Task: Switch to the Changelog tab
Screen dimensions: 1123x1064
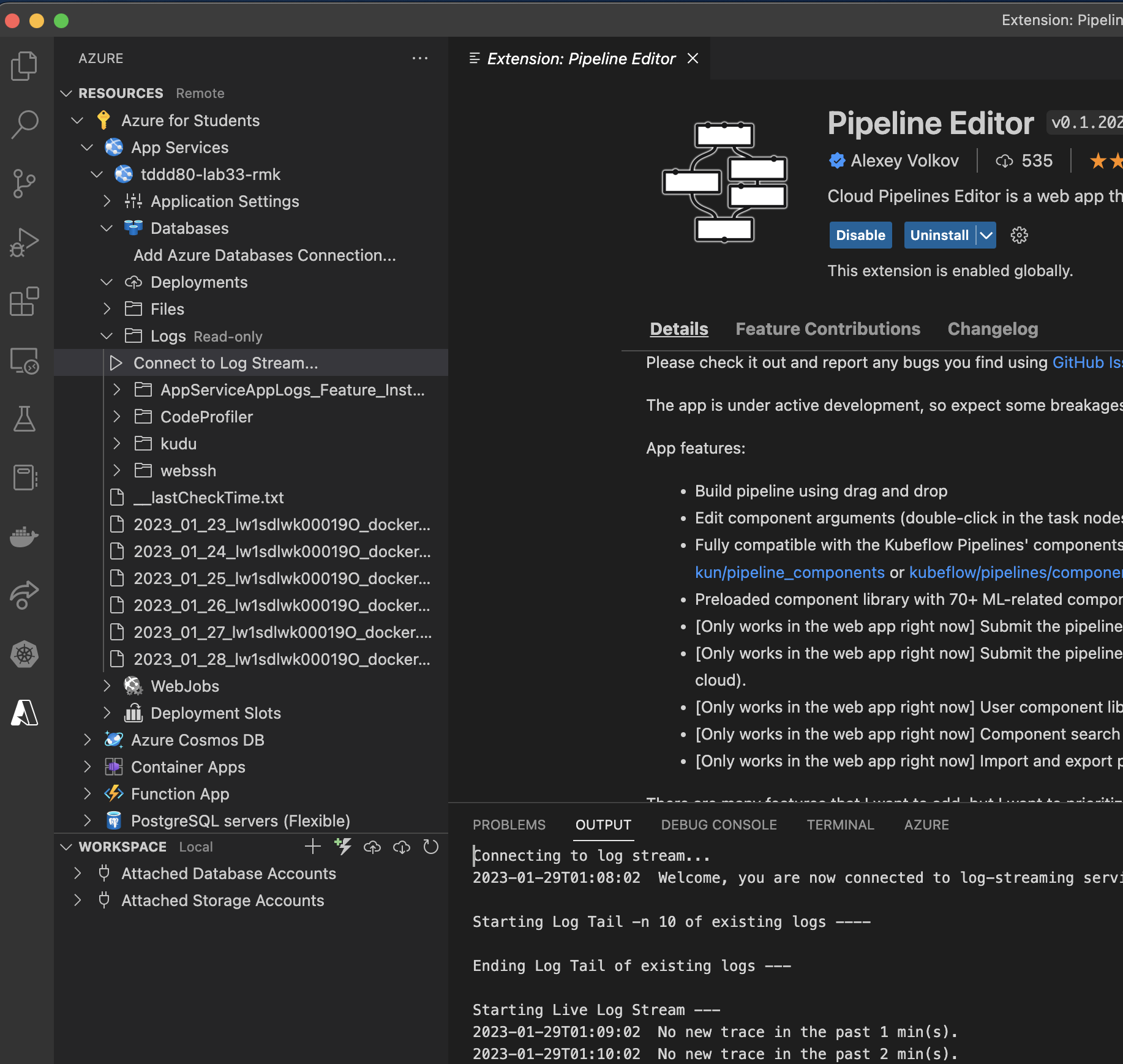Action: pos(993,329)
